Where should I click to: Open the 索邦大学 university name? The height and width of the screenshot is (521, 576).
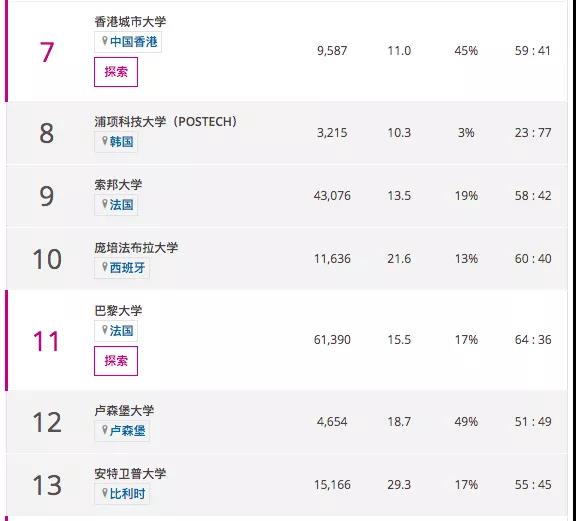coord(118,185)
